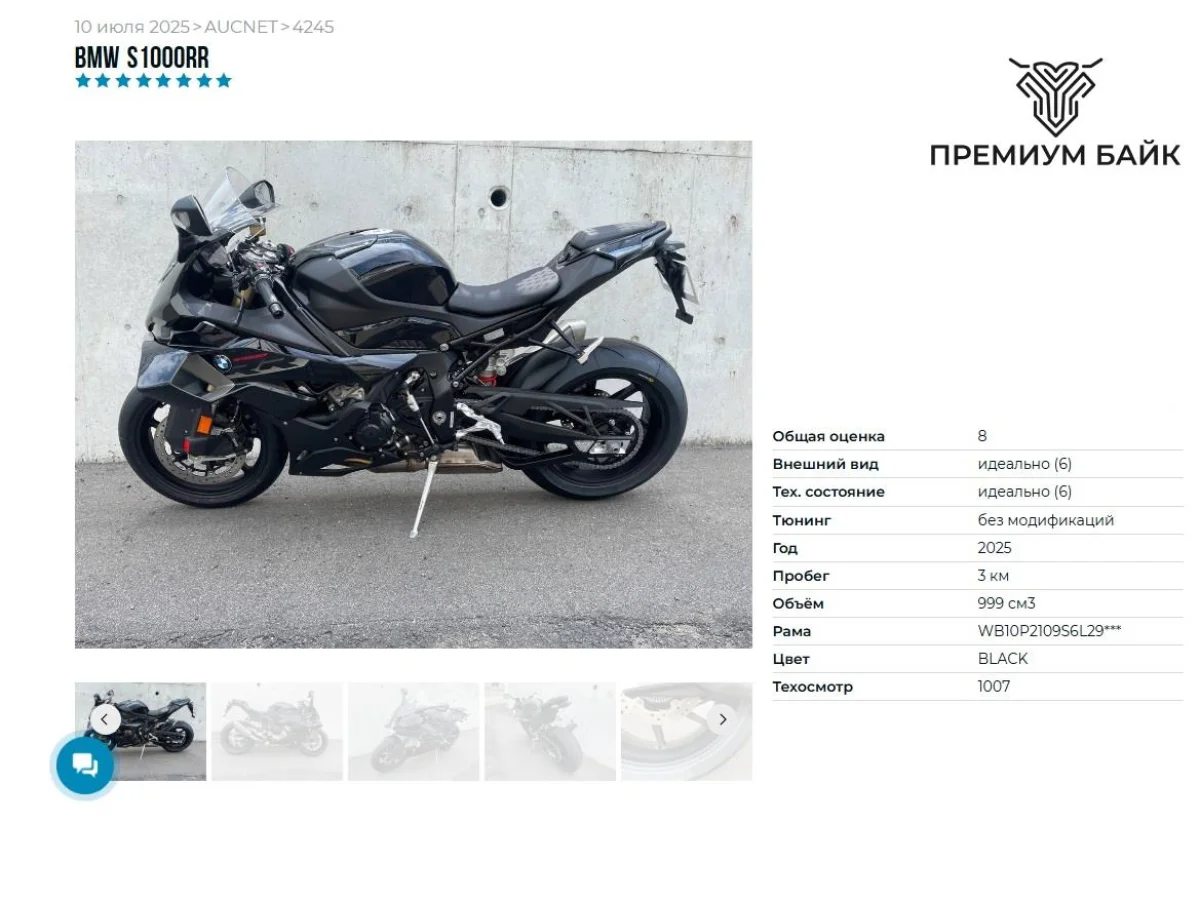
Task: Click the Общая оценка rating row
Action: [x=977, y=436]
